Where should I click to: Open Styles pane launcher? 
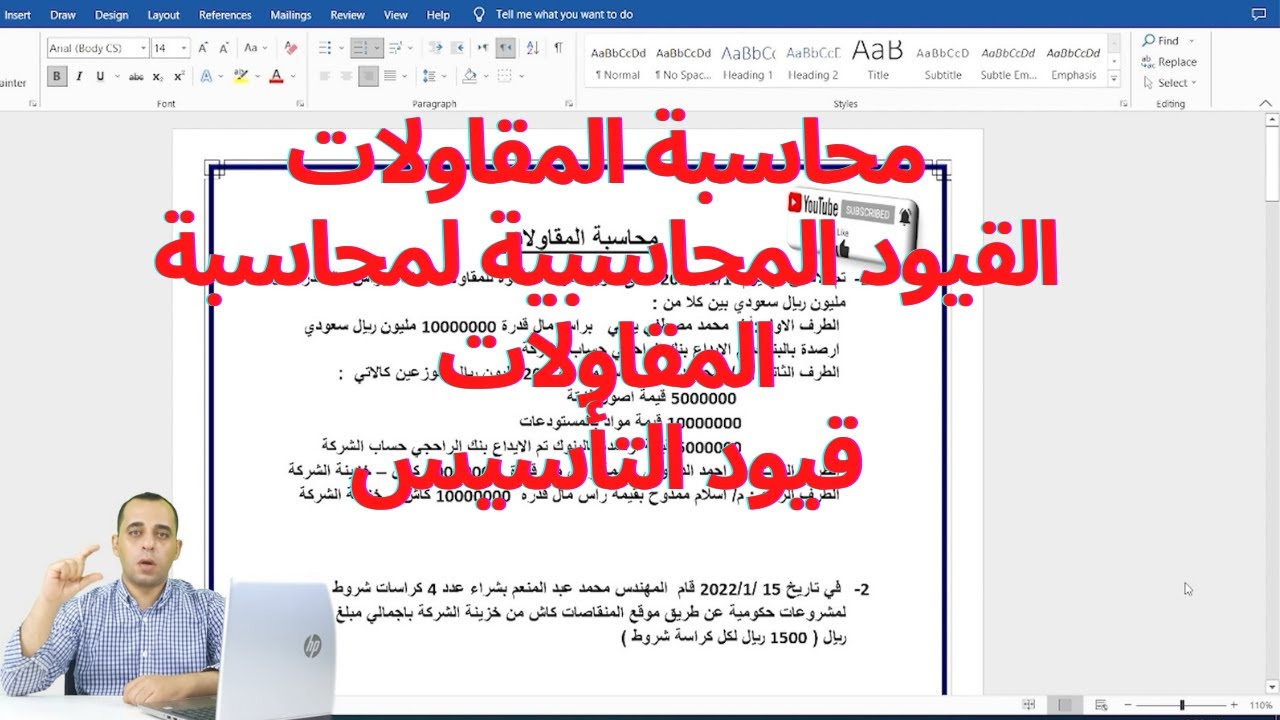click(x=1123, y=104)
